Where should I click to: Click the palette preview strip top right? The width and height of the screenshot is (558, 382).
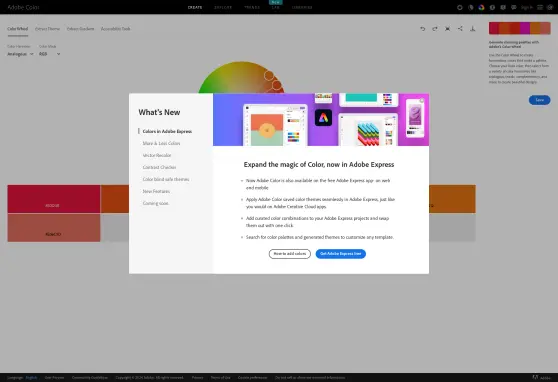pyautogui.click(x=520, y=28)
